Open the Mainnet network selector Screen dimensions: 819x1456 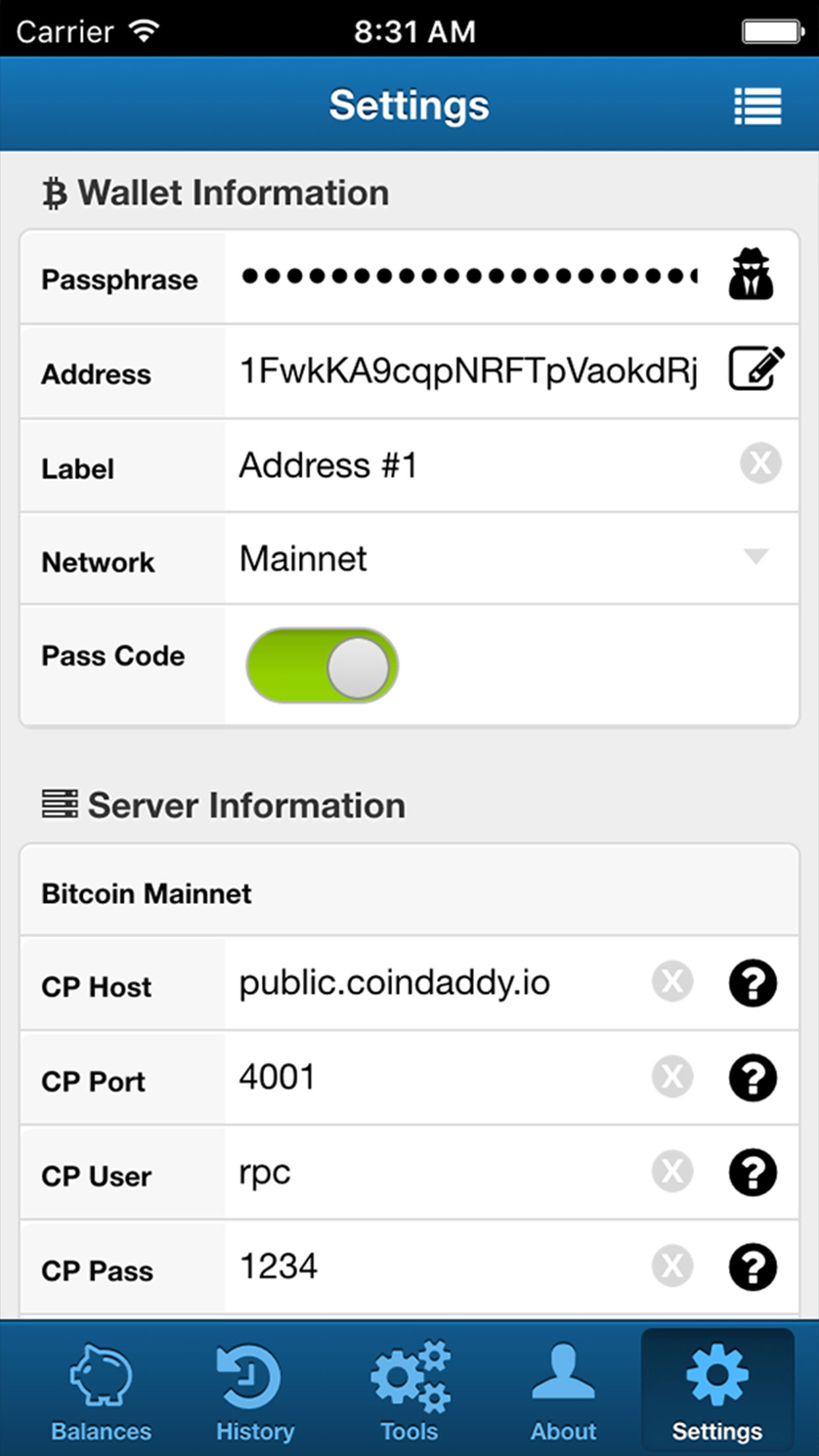(x=511, y=559)
